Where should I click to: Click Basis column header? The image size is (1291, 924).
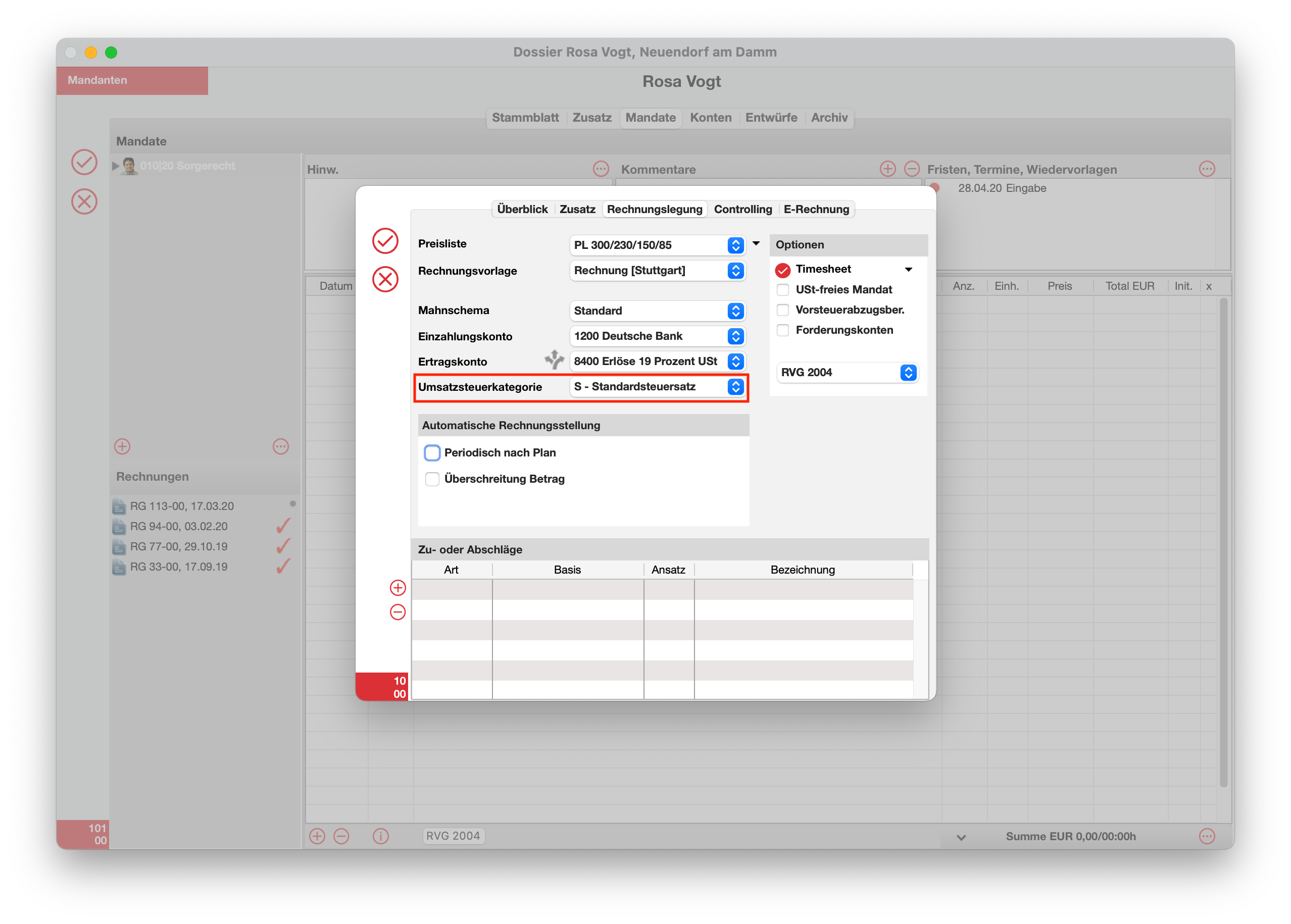tap(568, 570)
